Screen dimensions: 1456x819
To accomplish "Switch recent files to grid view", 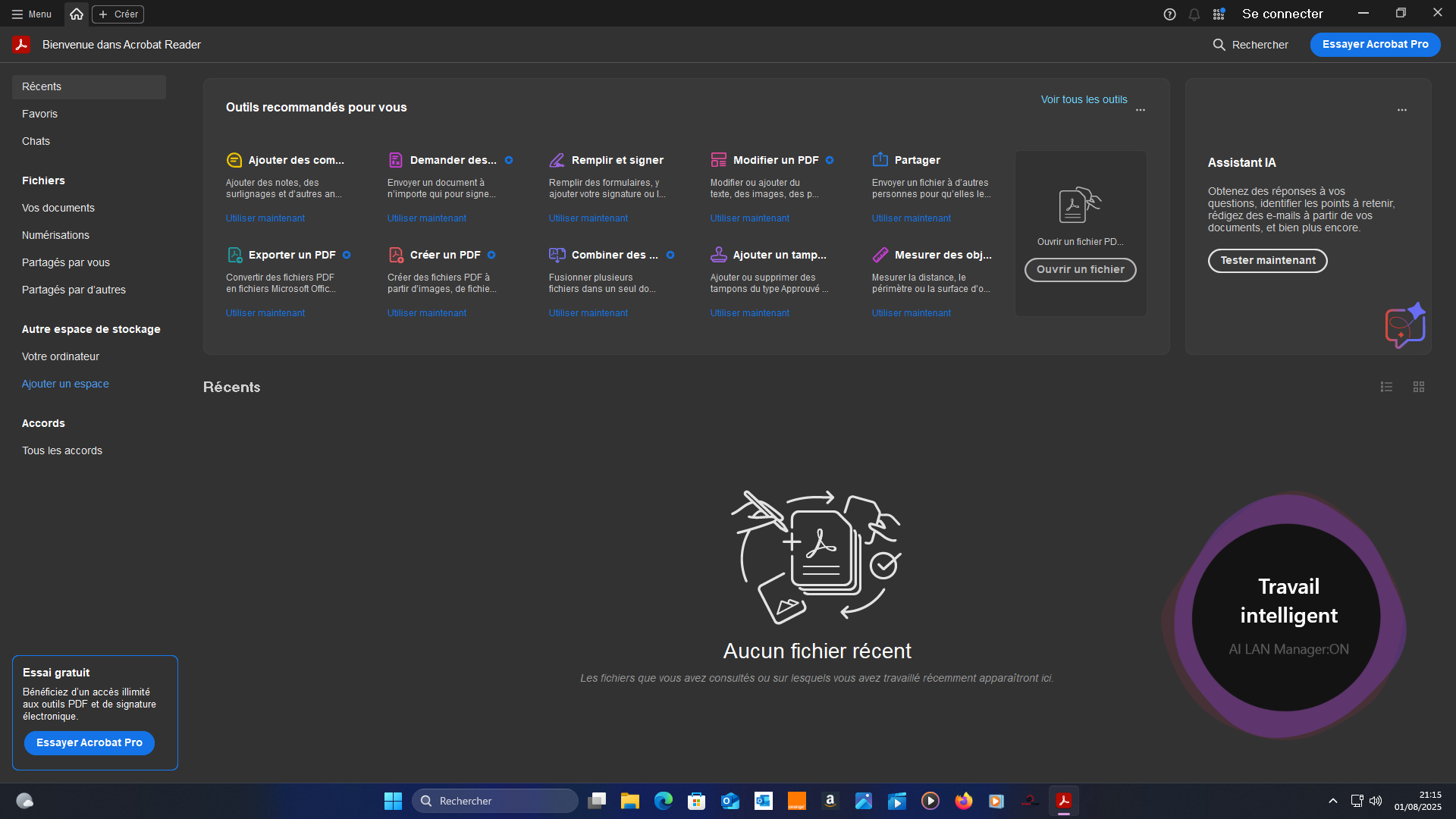I will pyautogui.click(x=1419, y=387).
